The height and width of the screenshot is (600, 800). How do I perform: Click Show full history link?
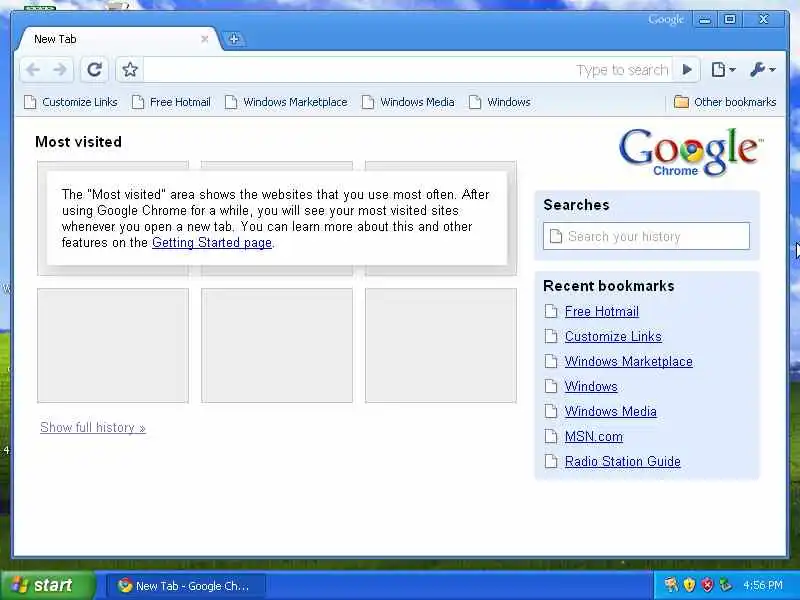coord(93,428)
